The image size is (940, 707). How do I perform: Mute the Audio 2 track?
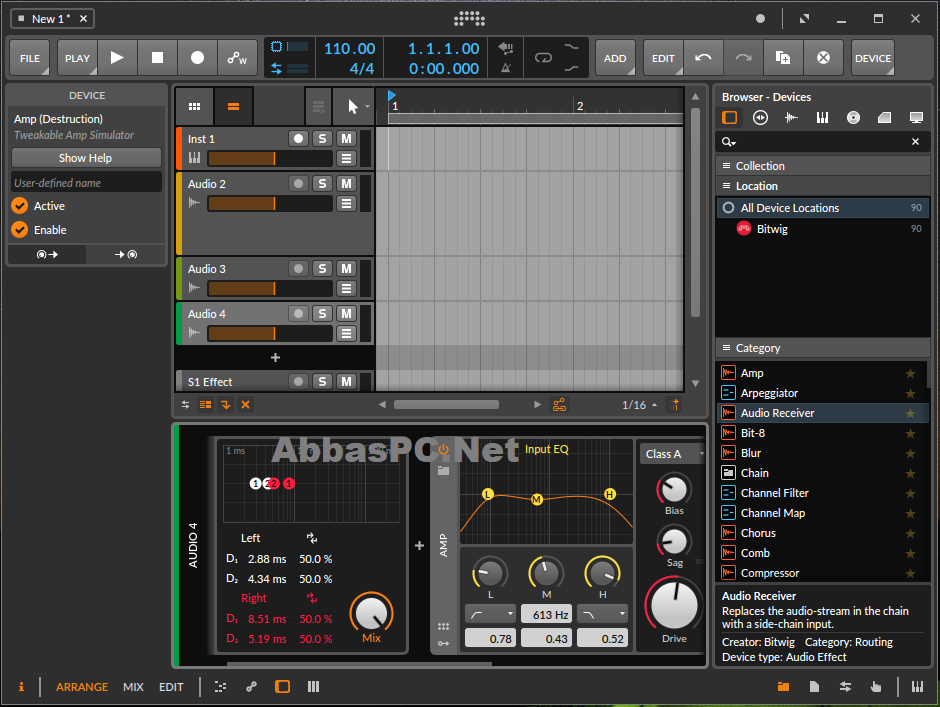point(347,183)
